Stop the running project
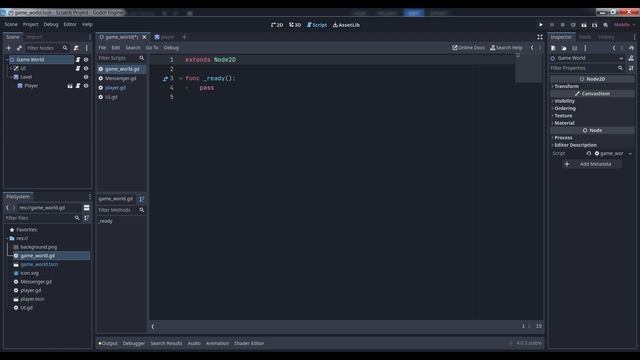The width and height of the screenshot is (640, 360). tap(562, 25)
